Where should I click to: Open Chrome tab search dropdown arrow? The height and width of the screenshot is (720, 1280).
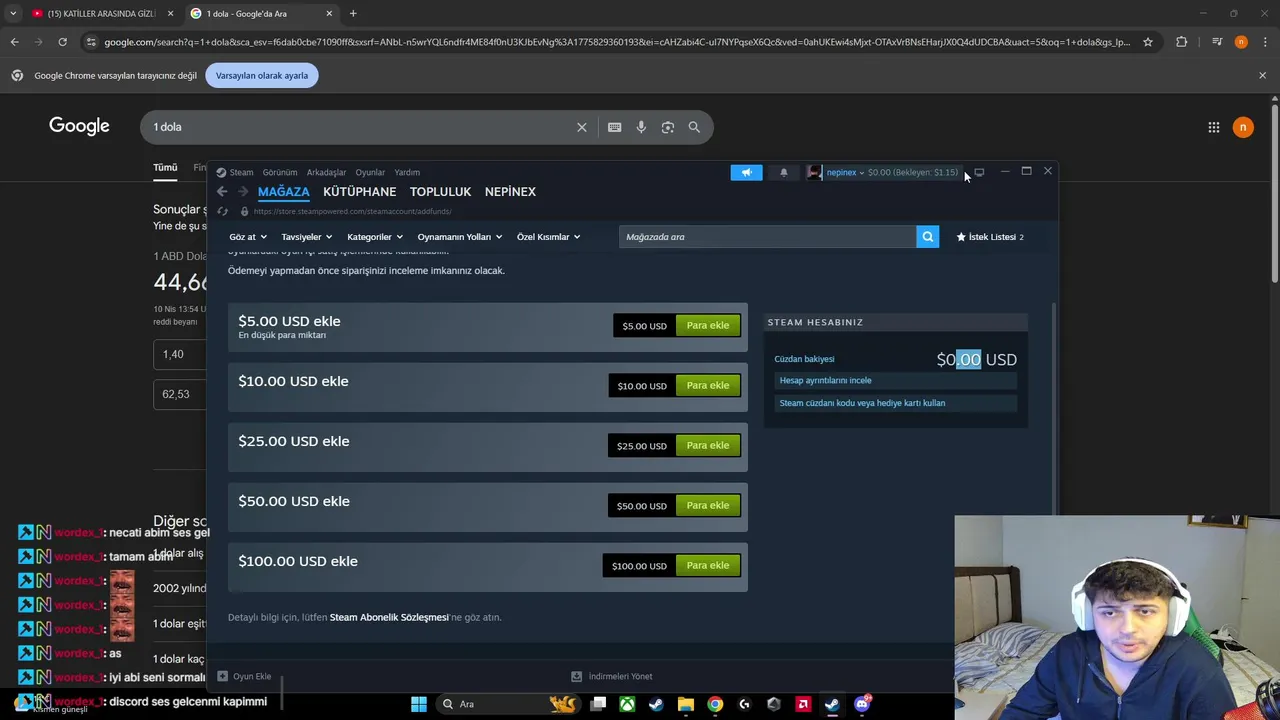tap(13, 14)
